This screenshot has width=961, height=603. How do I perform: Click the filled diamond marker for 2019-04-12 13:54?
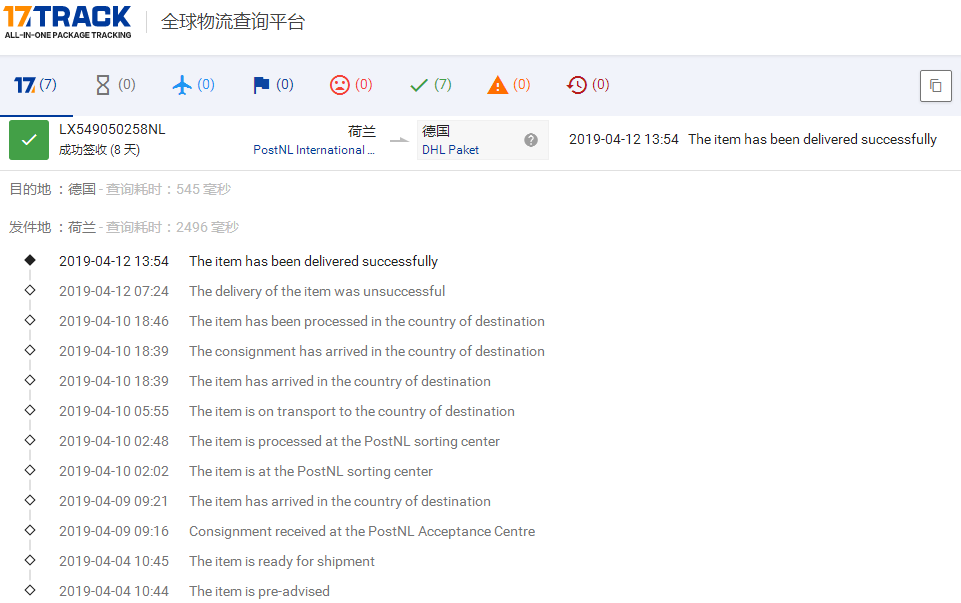[30, 260]
